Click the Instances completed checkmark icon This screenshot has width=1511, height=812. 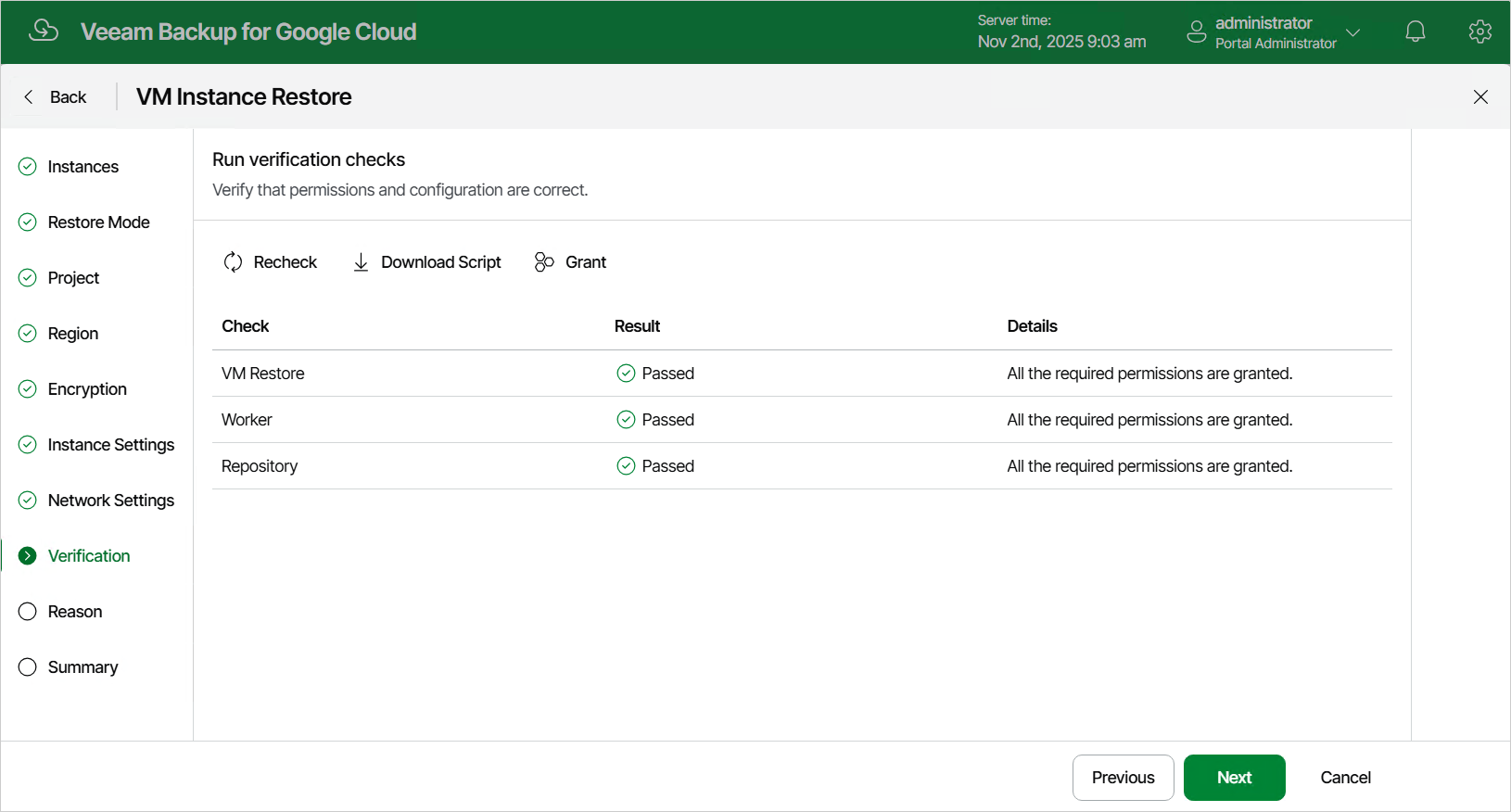tap(28, 166)
